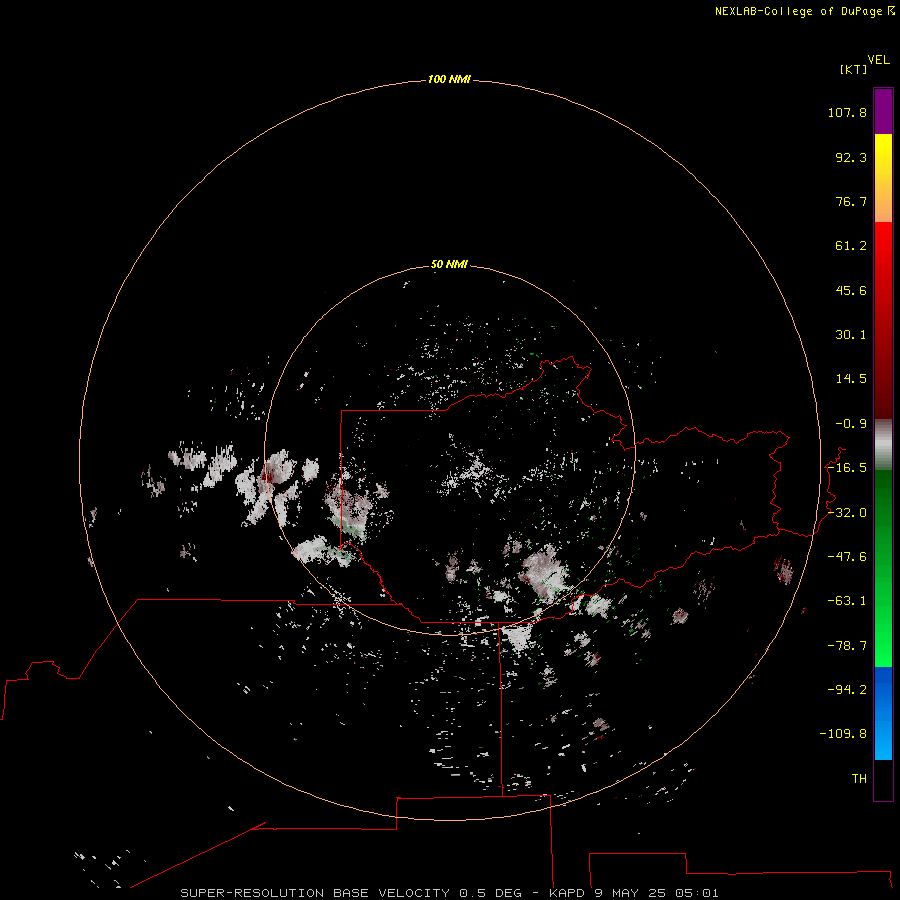This screenshot has width=900, height=900.
Task: Click the Super-Resolution Base Velocity caption text
Action: click(449, 893)
